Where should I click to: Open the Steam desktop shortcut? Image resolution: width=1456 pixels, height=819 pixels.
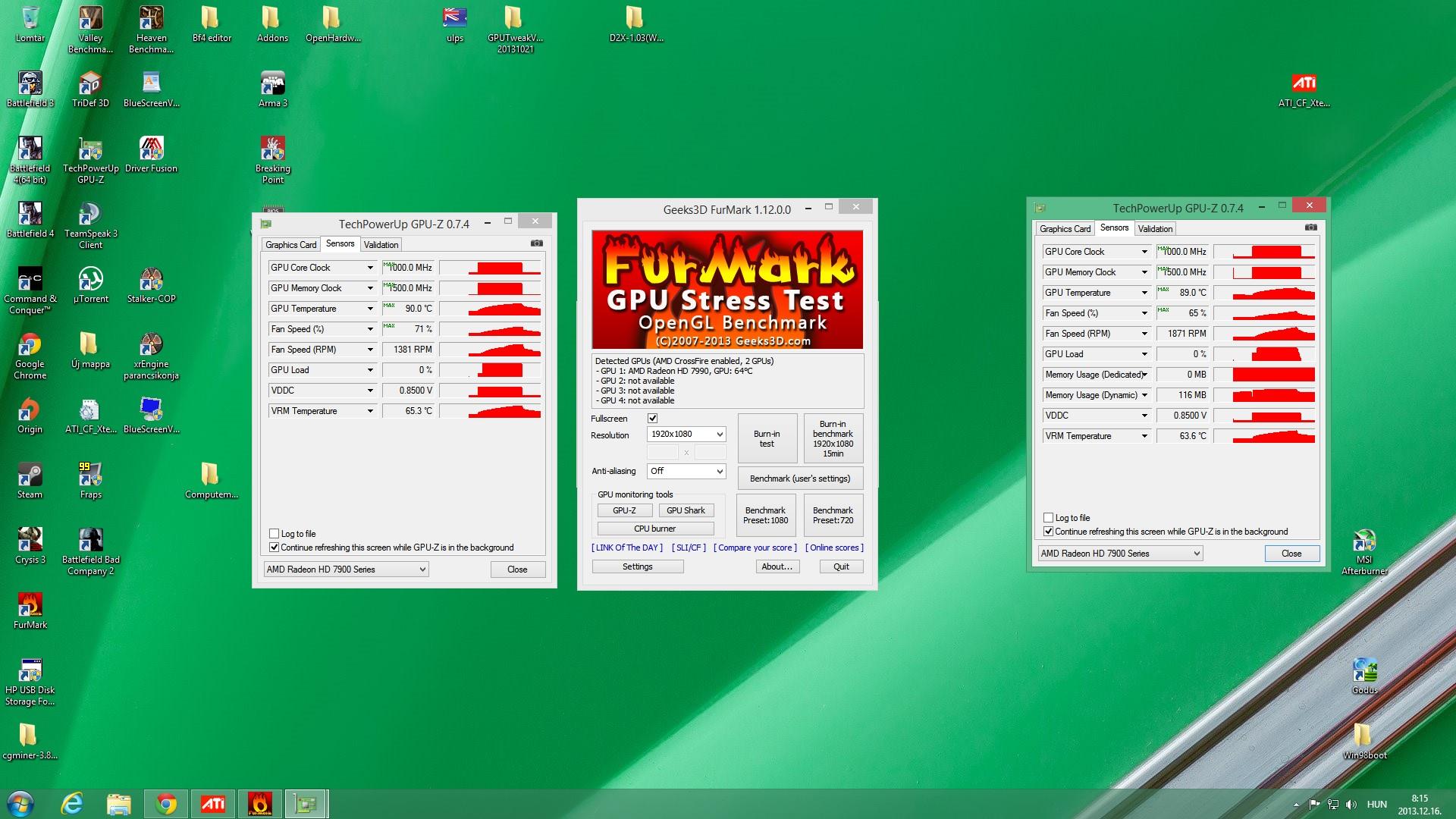click(30, 480)
